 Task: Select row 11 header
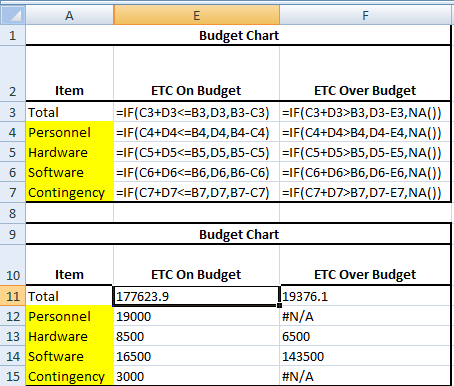click(13, 296)
